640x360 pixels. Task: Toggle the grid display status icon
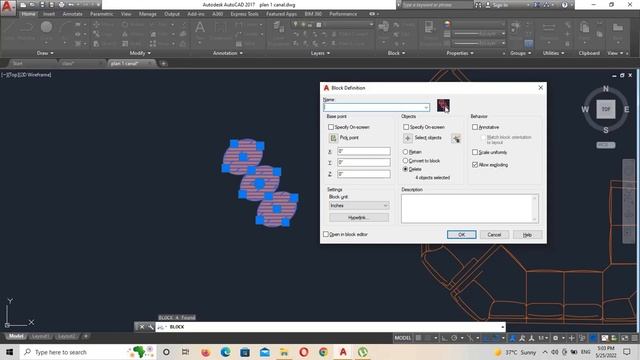(418, 338)
